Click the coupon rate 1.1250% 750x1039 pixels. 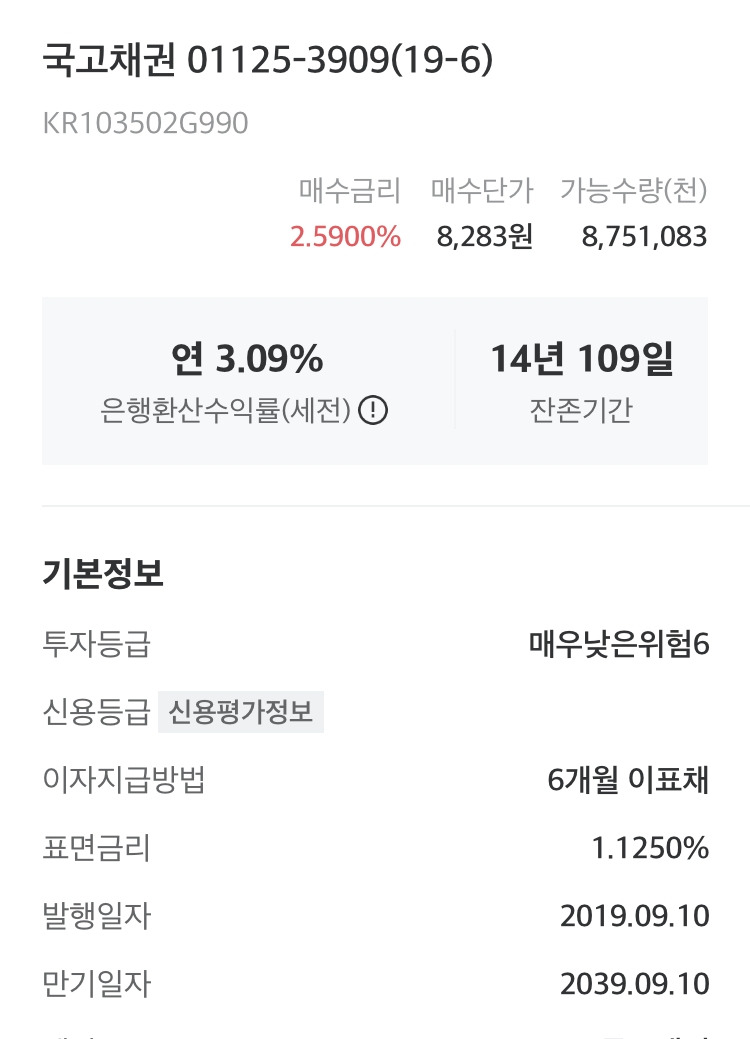[x=650, y=848]
